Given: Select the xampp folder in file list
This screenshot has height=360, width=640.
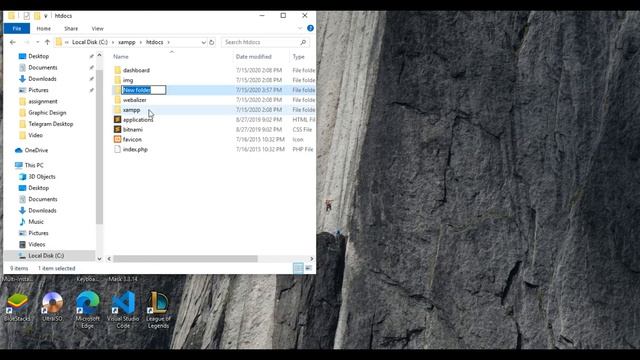Looking at the screenshot, I should click(x=131, y=110).
